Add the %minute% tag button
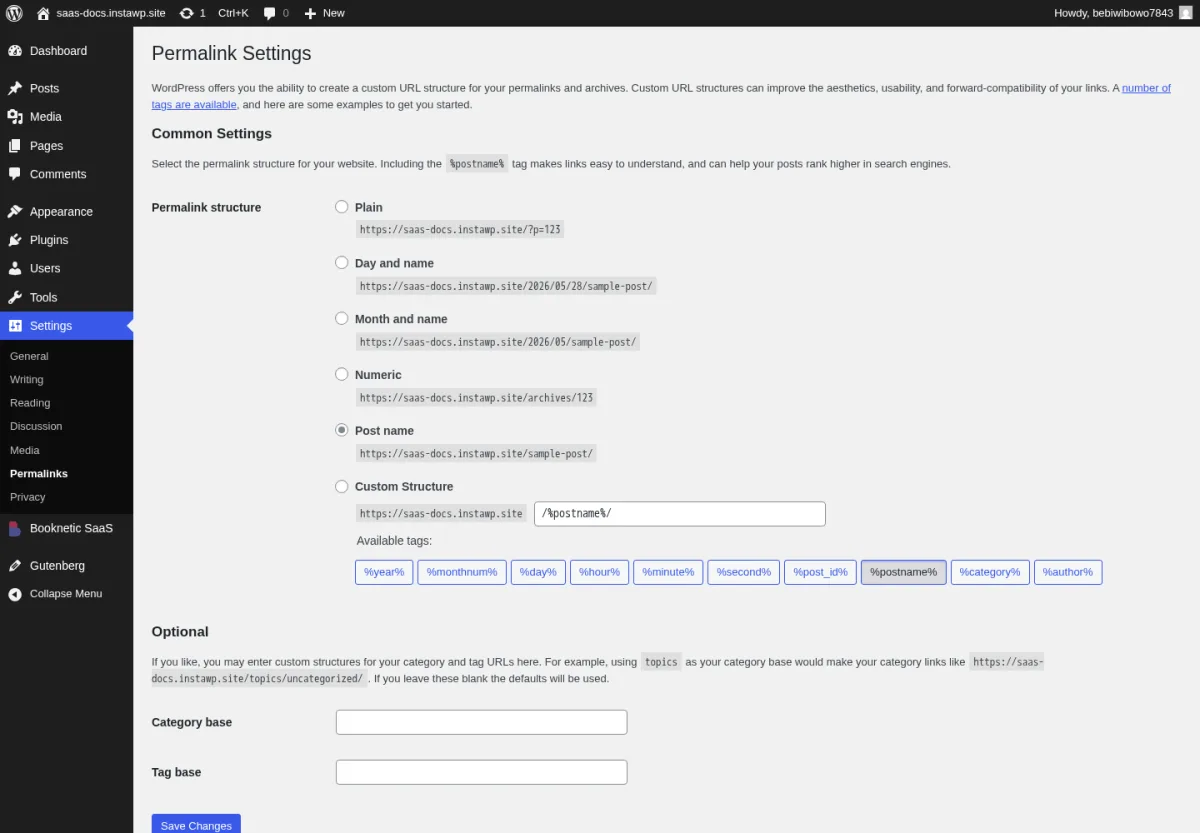 pyautogui.click(x=668, y=572)
